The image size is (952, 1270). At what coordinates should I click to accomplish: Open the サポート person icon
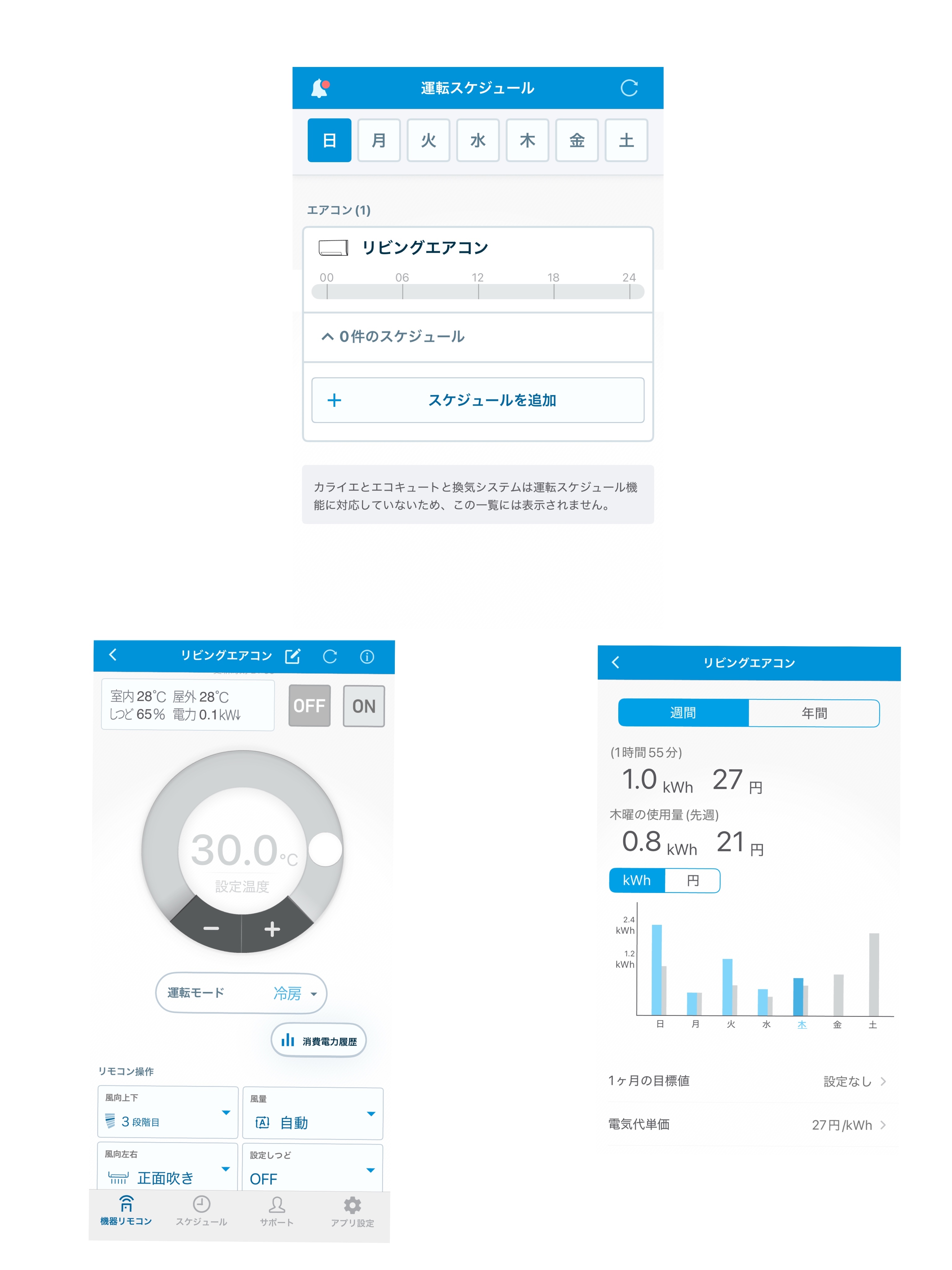click(277, 1205)
